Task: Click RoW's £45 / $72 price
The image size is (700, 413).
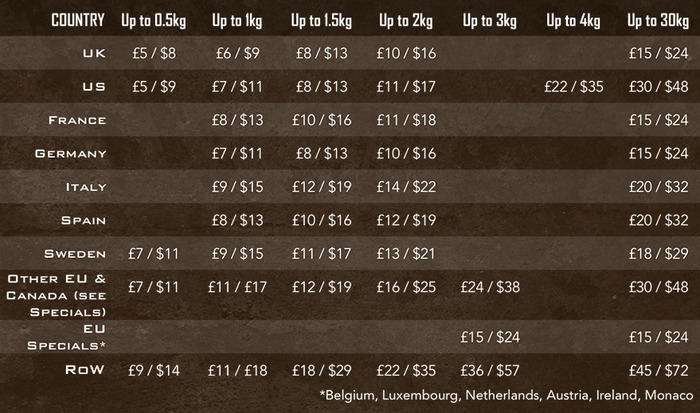Action: (658, 371)
